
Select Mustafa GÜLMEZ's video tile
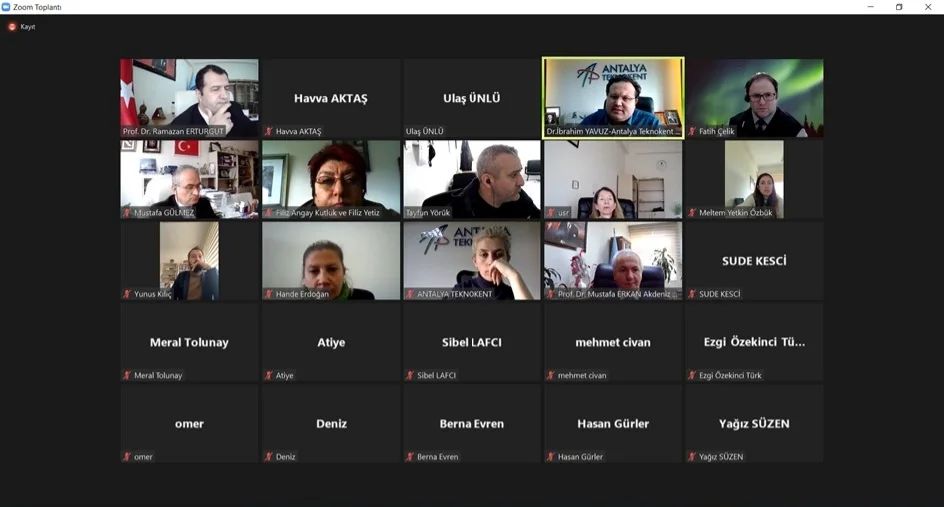point(190,179)
